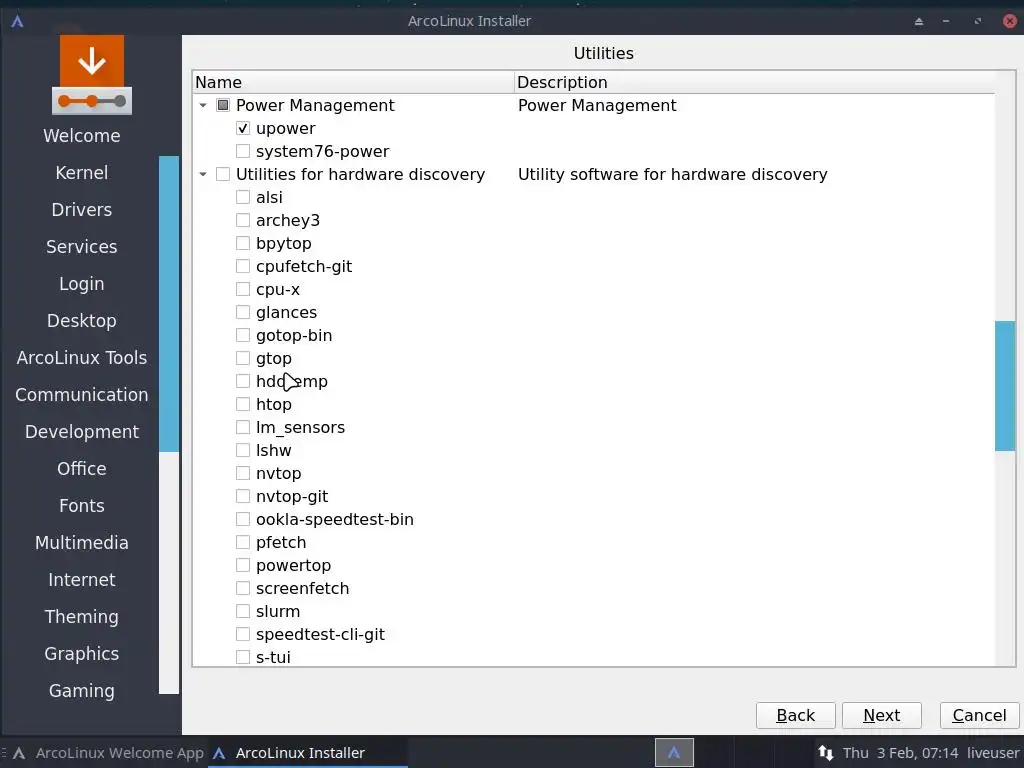Go to the Fonts step

click(82, 506)
